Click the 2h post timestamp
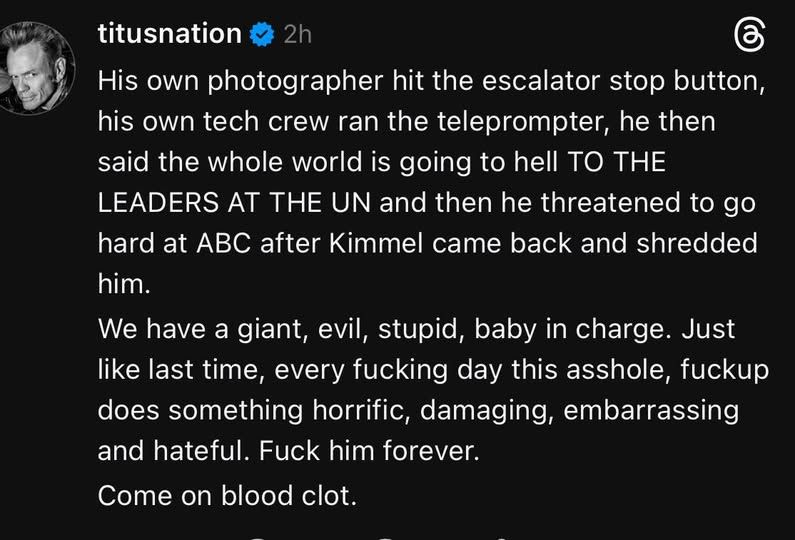The image size is (795, 540). (x=297, y=35)
